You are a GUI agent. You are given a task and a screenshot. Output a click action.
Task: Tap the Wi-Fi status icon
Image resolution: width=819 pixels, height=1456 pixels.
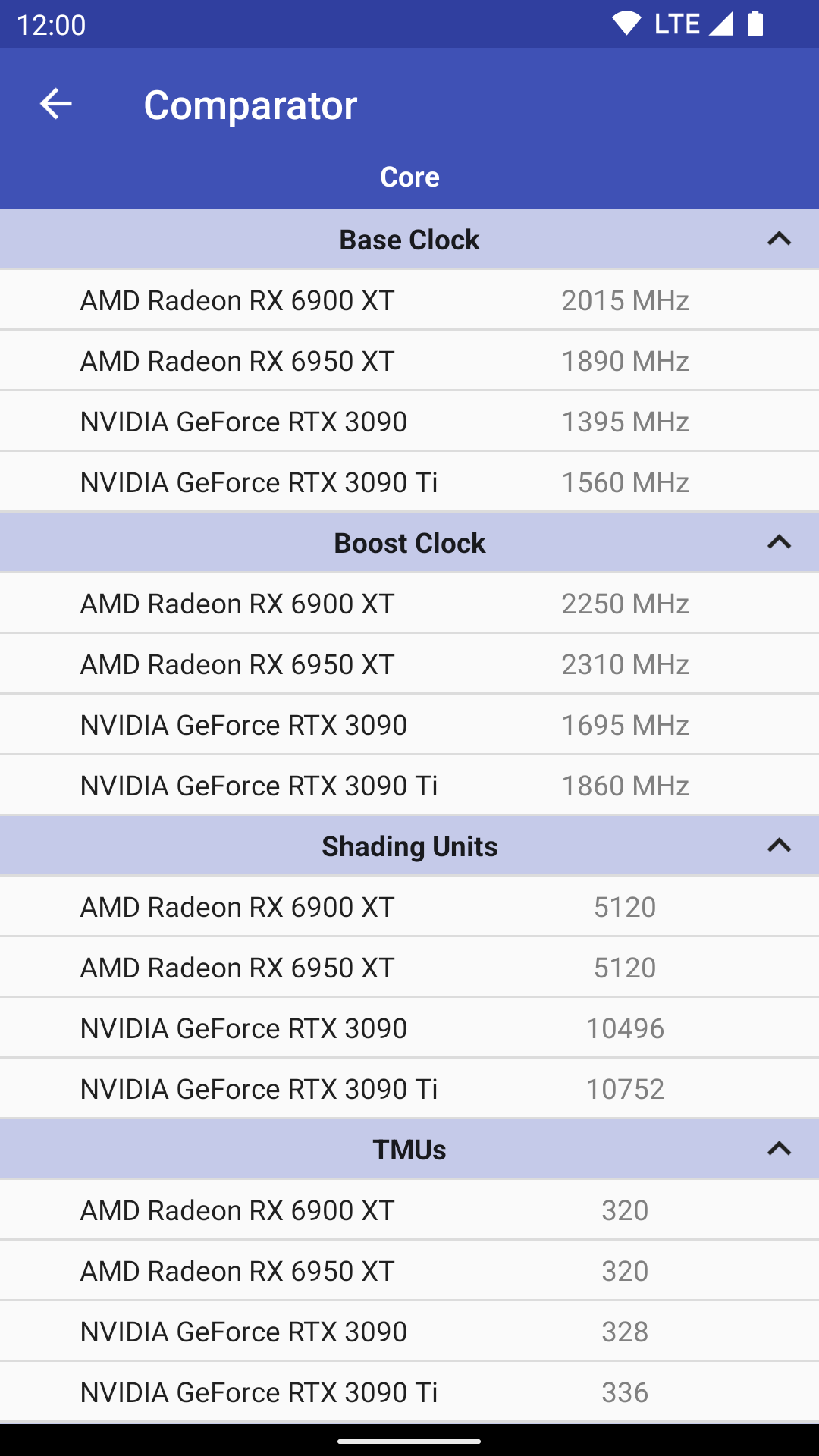pos(626,24)
